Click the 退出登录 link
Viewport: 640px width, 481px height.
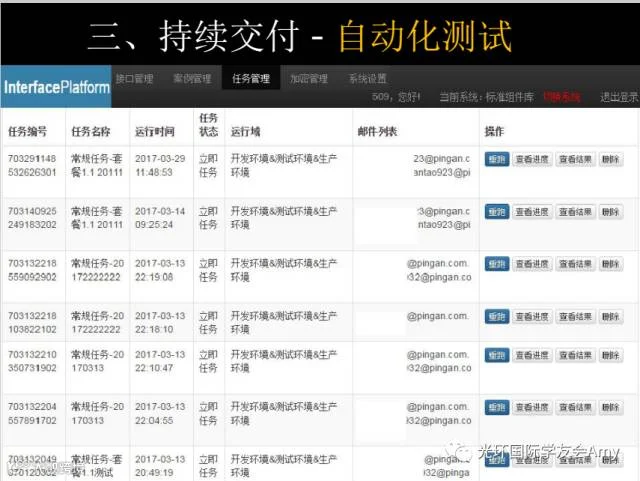click(x=619, y=97)
